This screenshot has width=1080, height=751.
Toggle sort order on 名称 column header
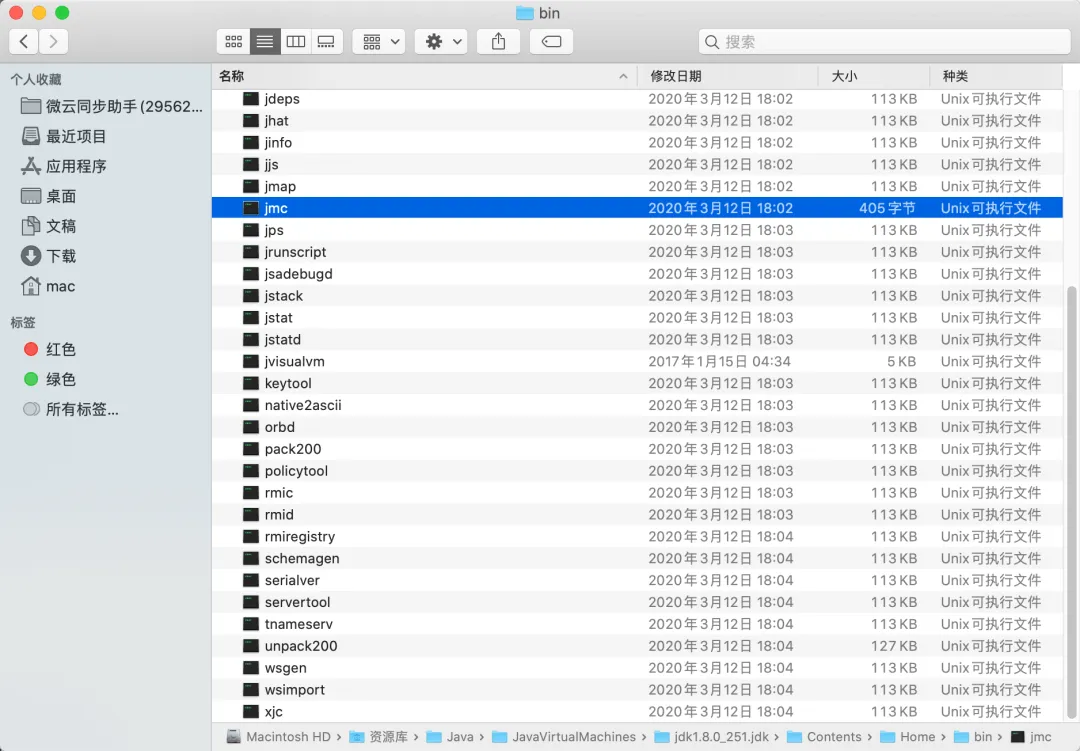click(424, 76)
